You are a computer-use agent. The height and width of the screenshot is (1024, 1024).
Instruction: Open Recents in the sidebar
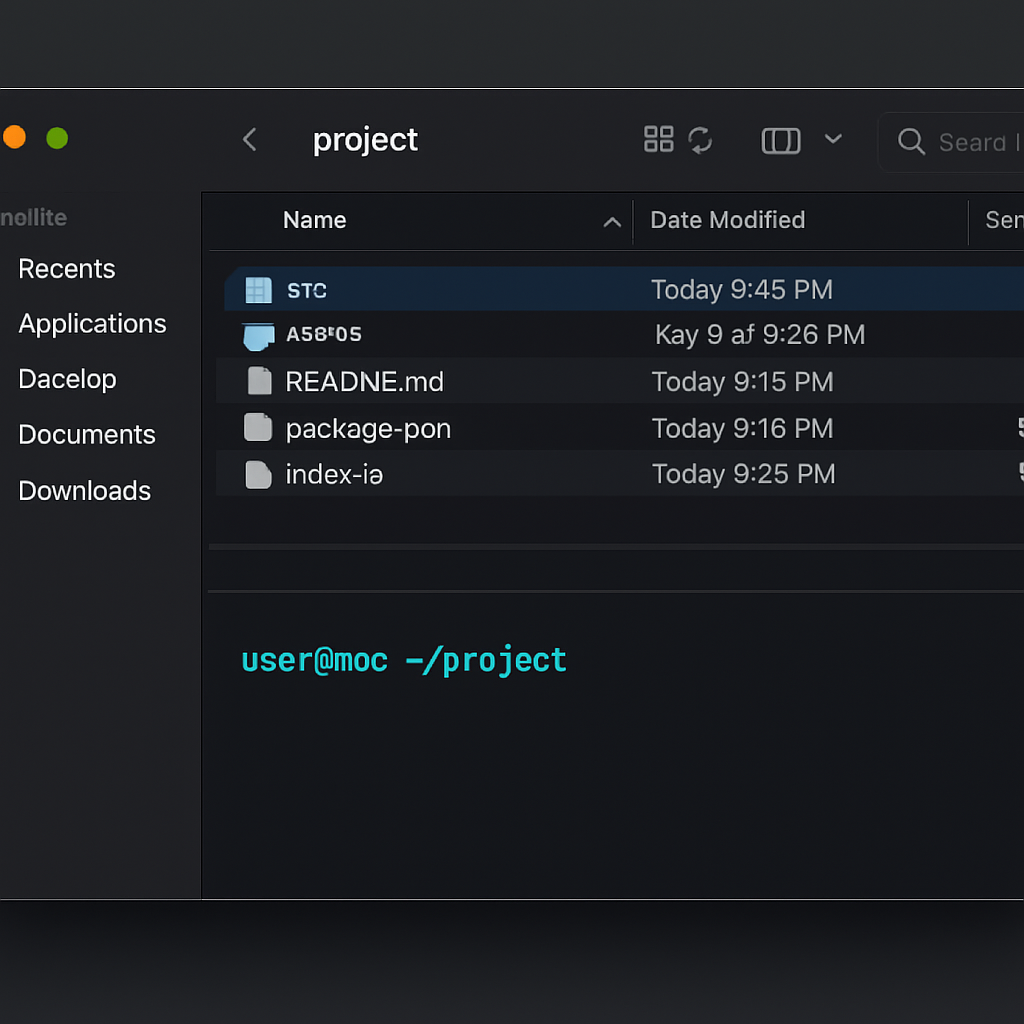tap(67, 269)
